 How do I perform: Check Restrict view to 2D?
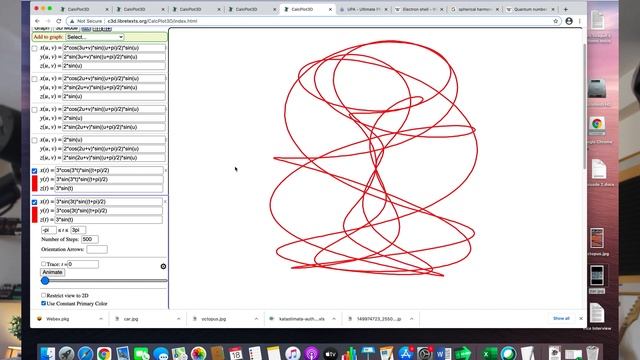[x=43, y=295]
